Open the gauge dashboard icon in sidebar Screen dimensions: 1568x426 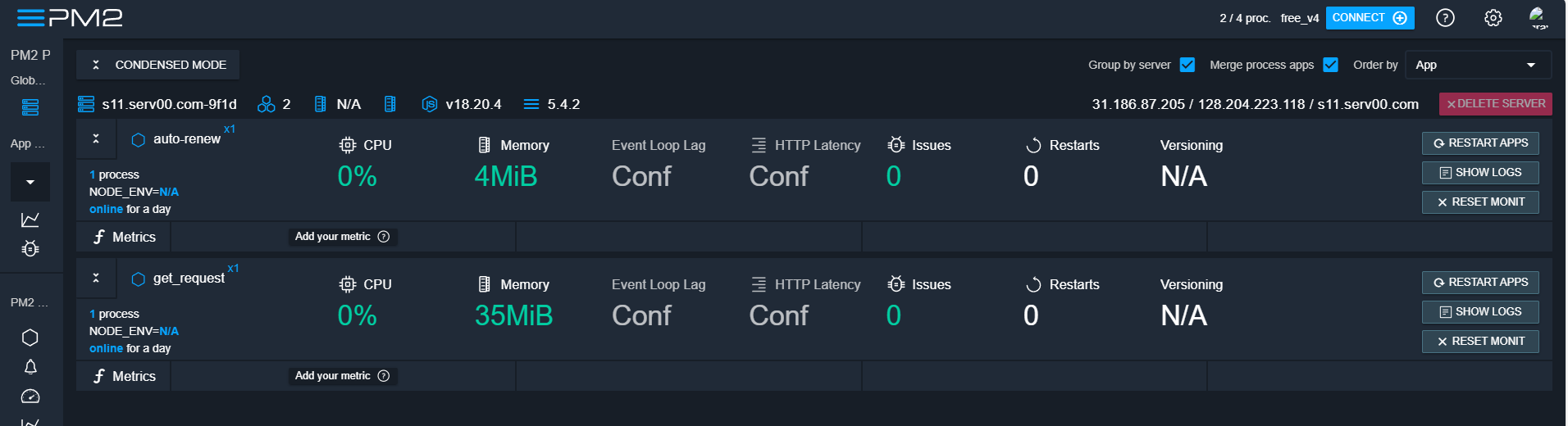pos(30,397)
